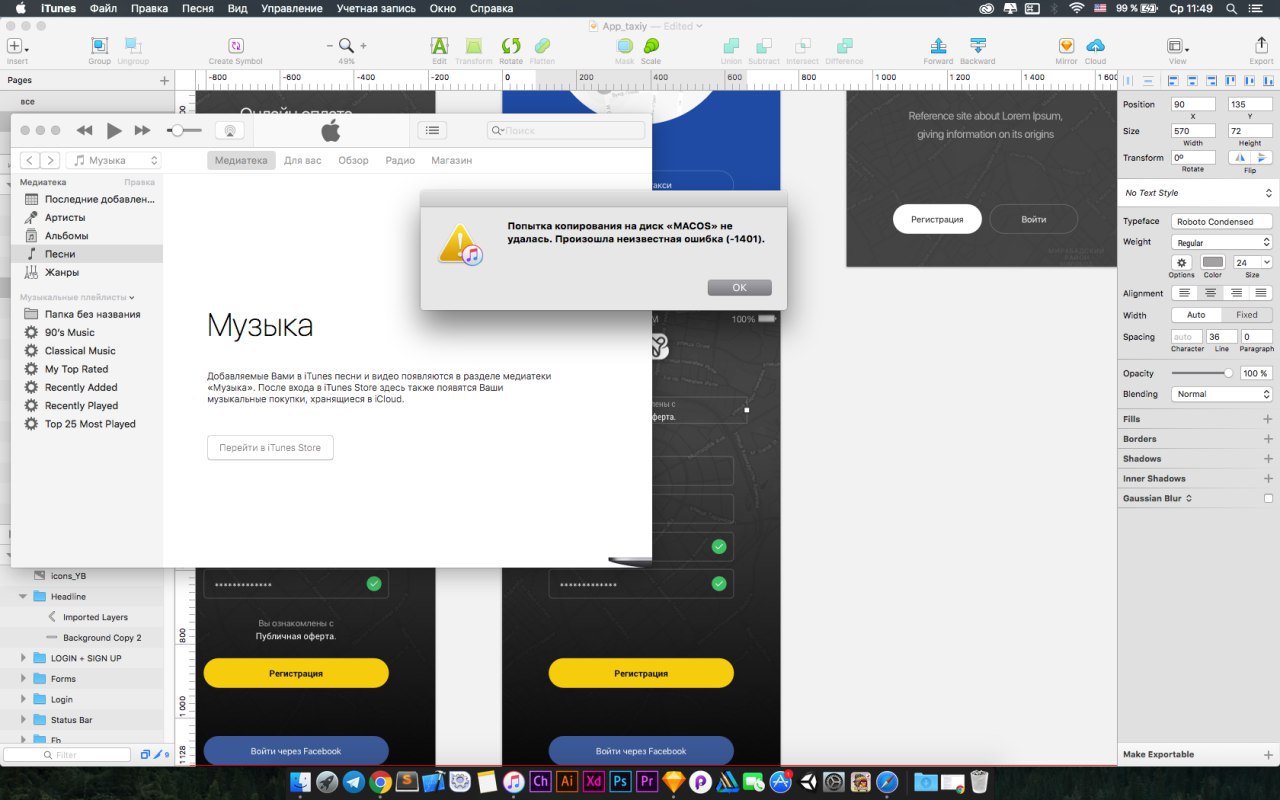Flip layer horizontally in inspector

[x=1238, y=158]
